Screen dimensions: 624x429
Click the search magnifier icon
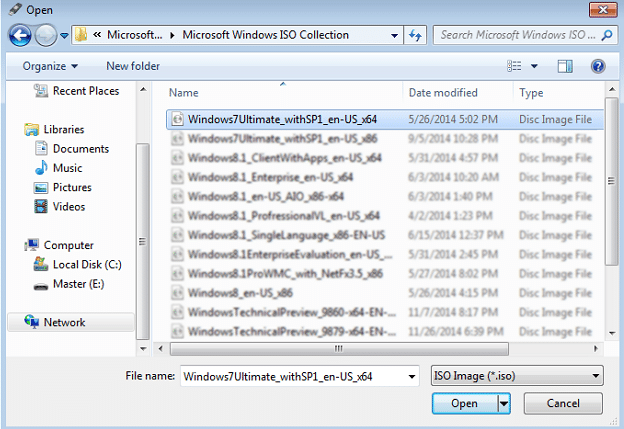[x=607, y=35]
